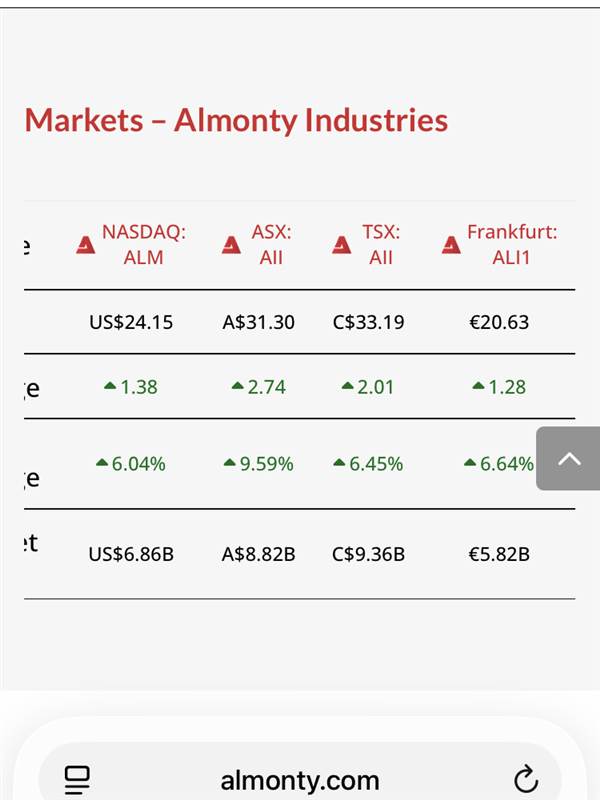Open the page options icon in address bar
This screenshot has width=600, height=800.
pos(77,779)
